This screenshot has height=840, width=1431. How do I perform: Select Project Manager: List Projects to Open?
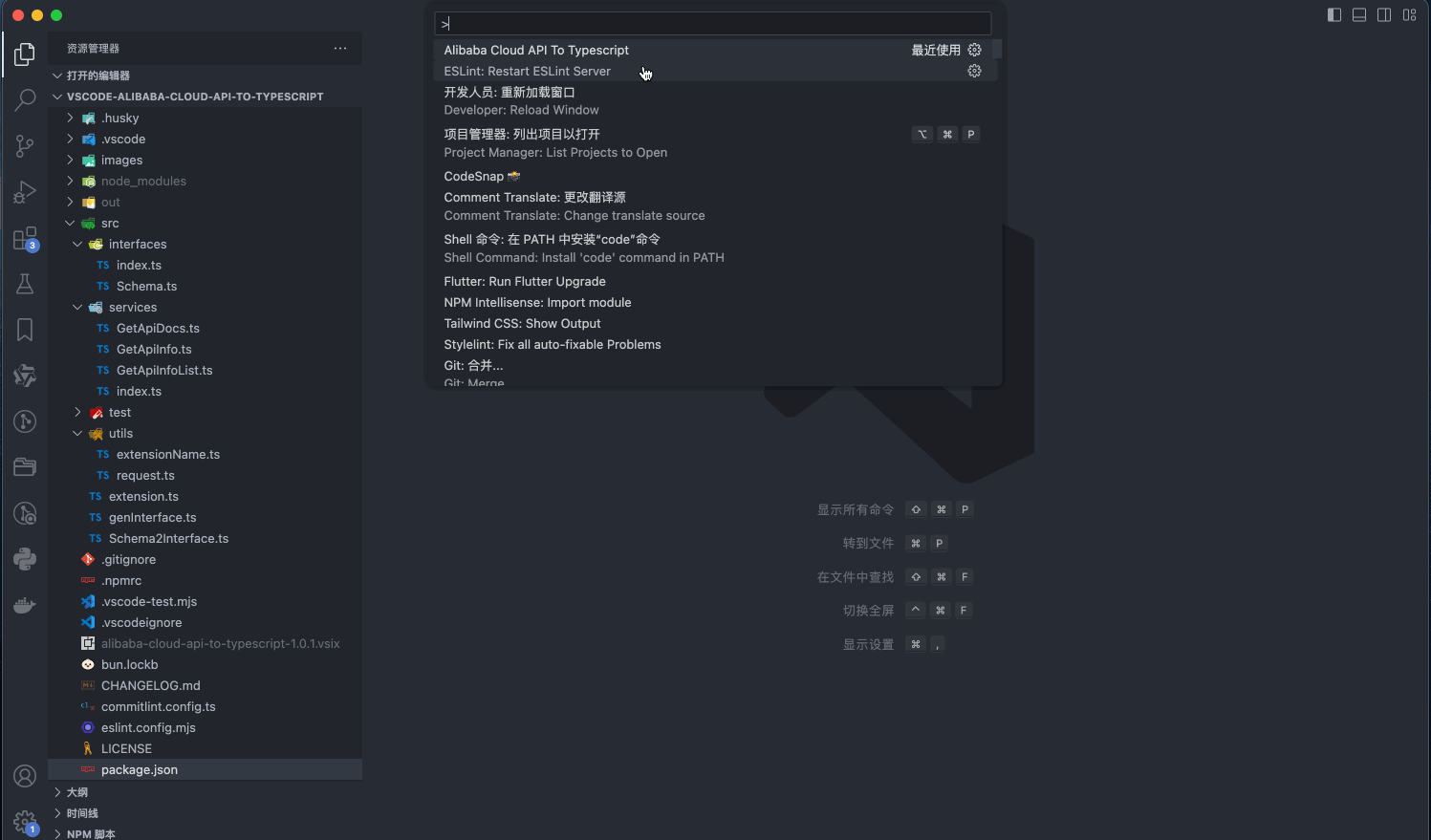coord(714,143)
